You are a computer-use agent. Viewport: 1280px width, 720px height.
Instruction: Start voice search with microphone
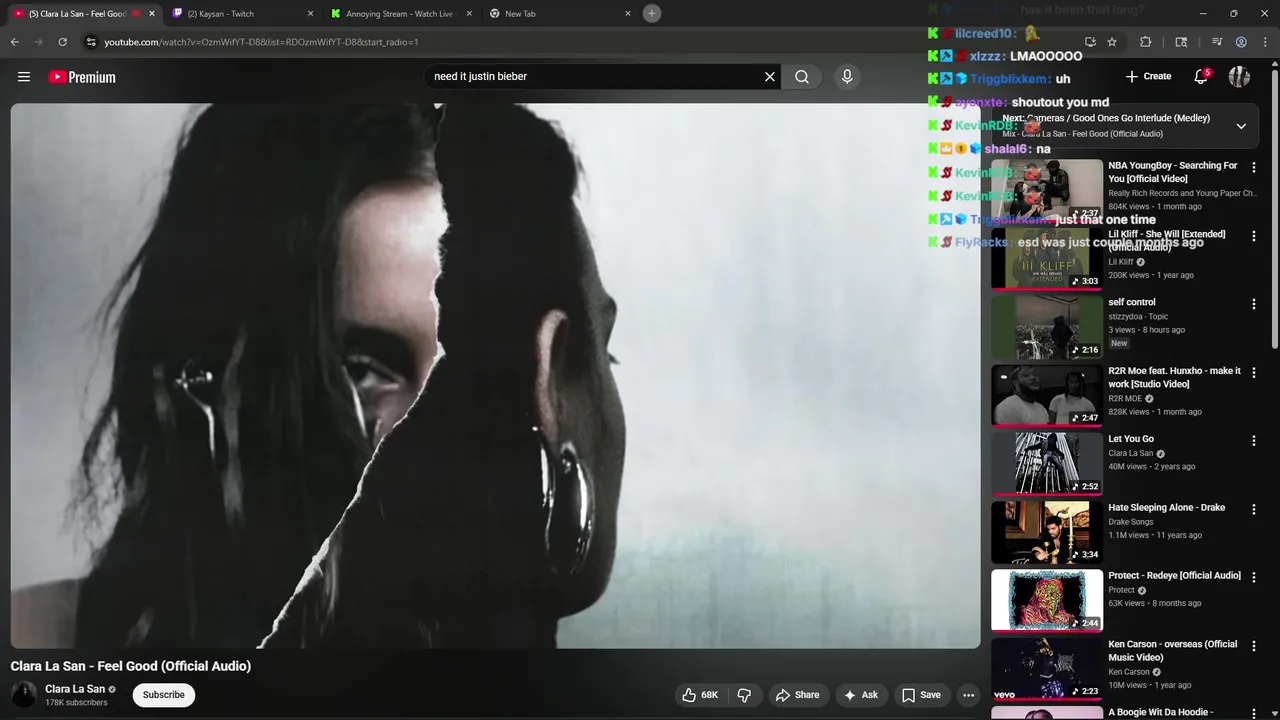pos(847,77)
